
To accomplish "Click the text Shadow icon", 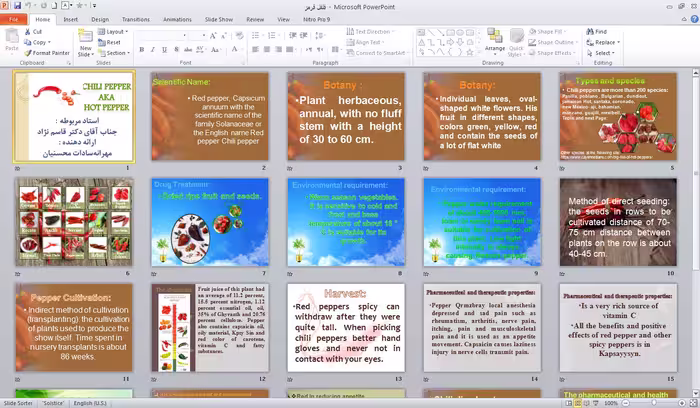I will coord(176,50).
